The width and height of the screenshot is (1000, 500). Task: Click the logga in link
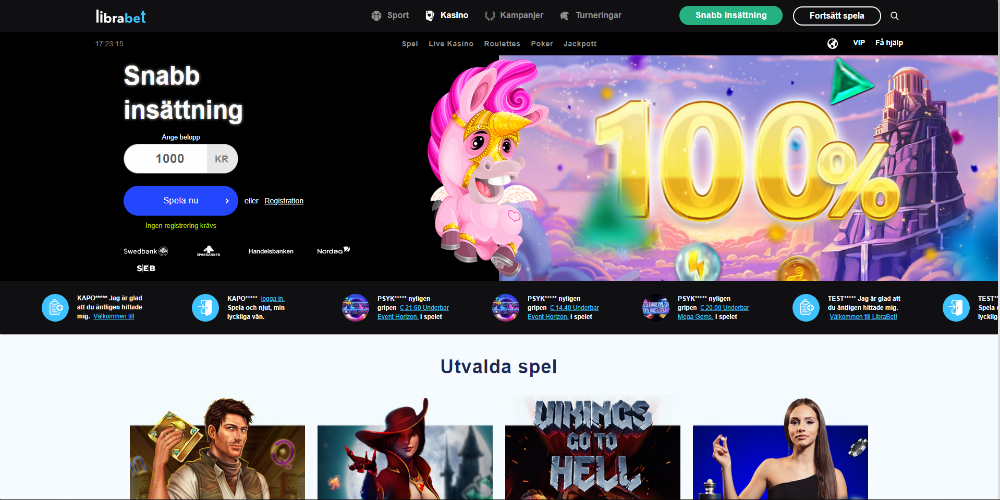[x=272, y=298]
